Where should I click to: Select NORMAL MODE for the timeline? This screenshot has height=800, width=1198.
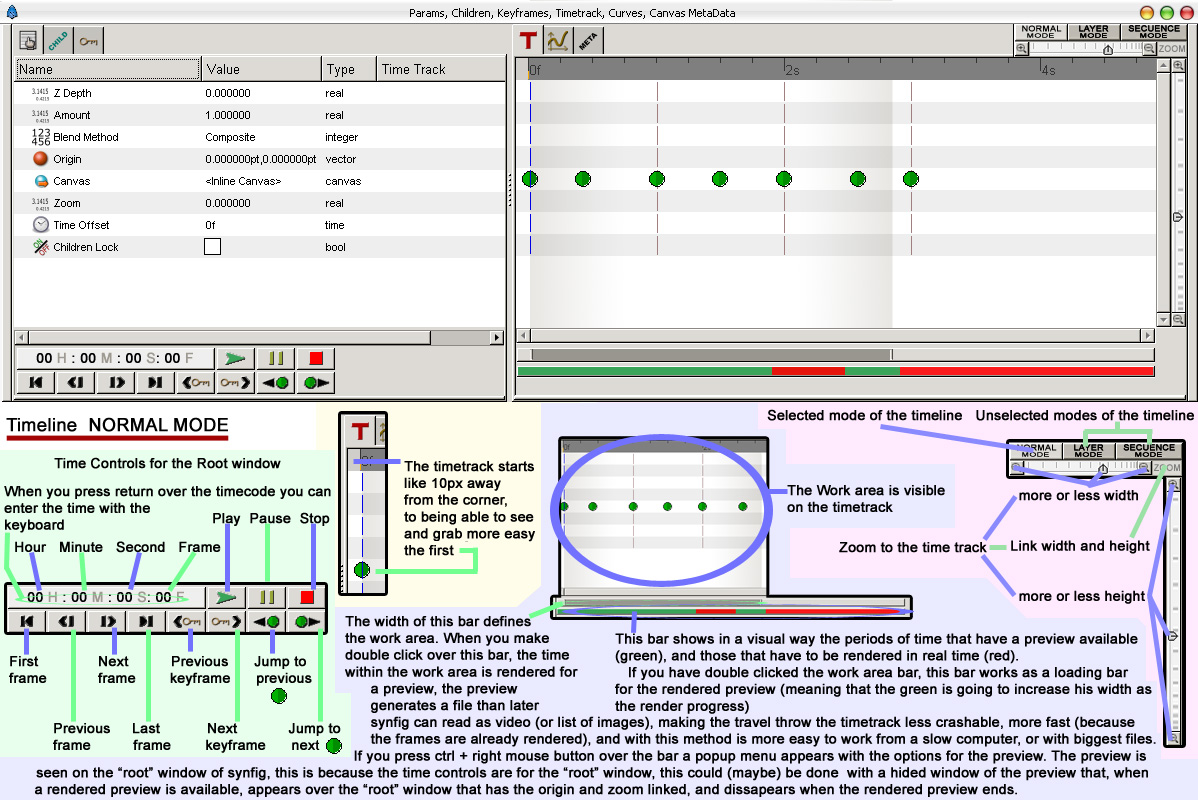point(1041,31)
